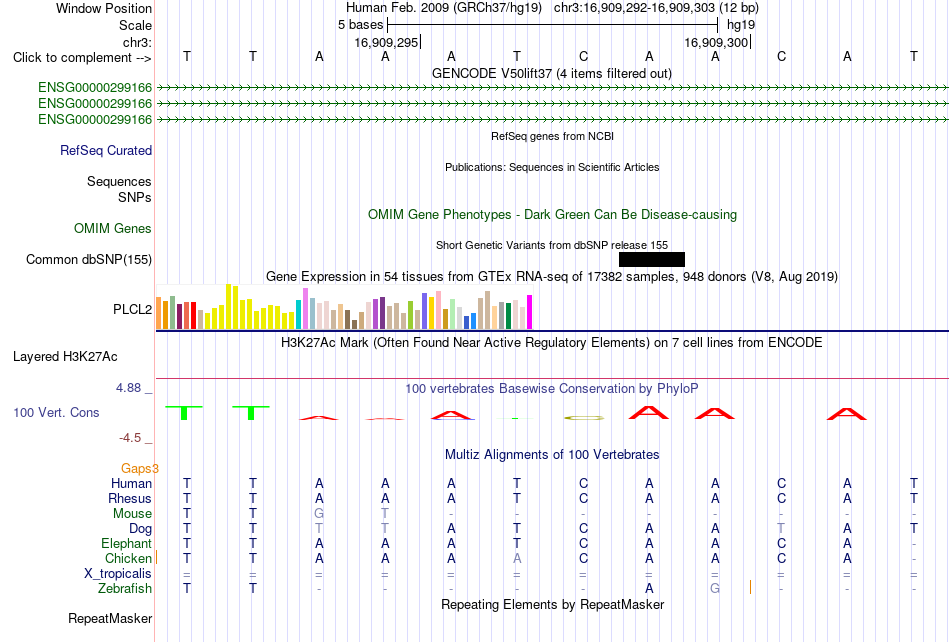950x642 pixels.
Task: Open the Common dbSNP(155) track label
Action: (x=89, y=259)
